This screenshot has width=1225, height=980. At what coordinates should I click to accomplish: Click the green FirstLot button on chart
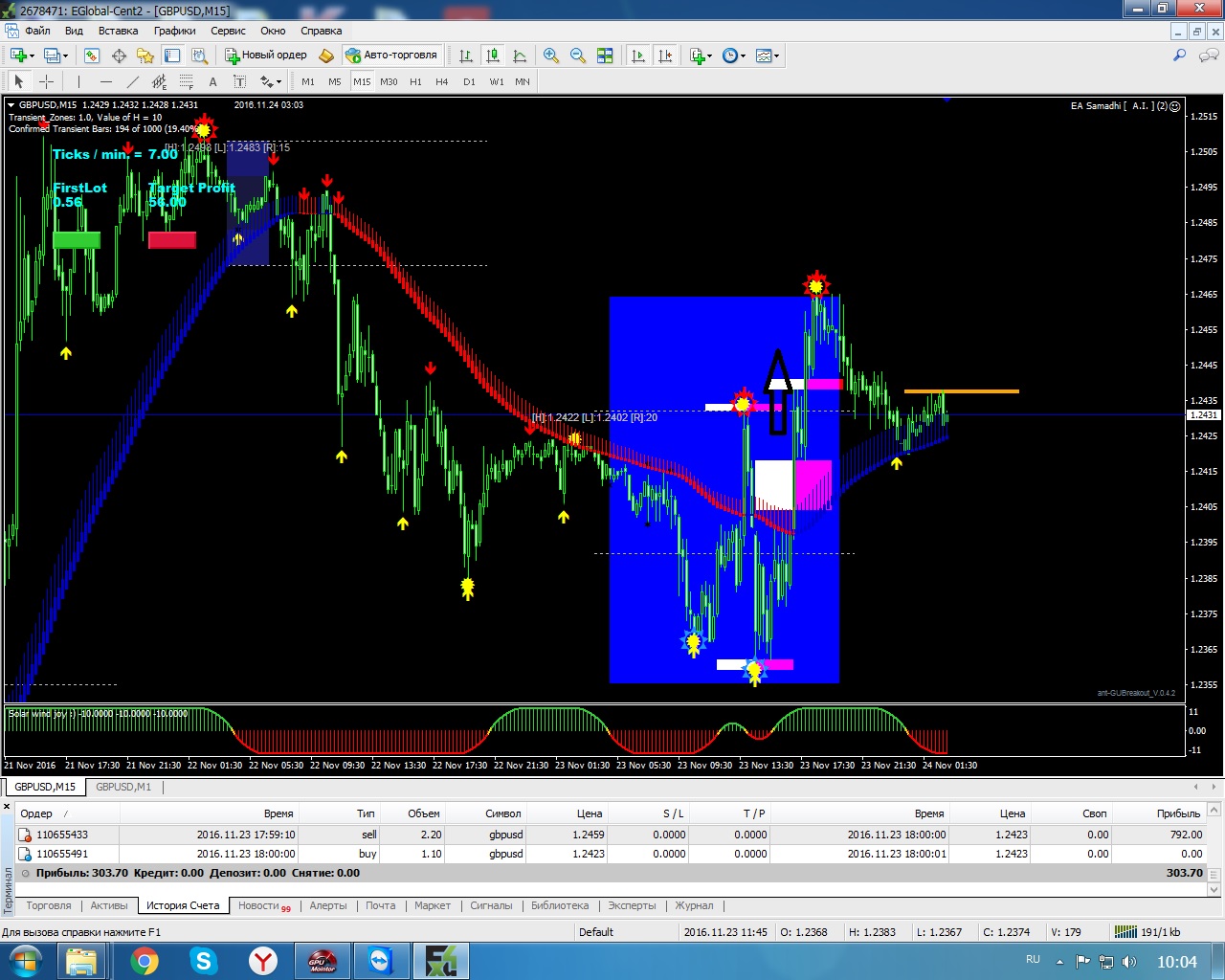pyautogui.click(x=77, y=240)
